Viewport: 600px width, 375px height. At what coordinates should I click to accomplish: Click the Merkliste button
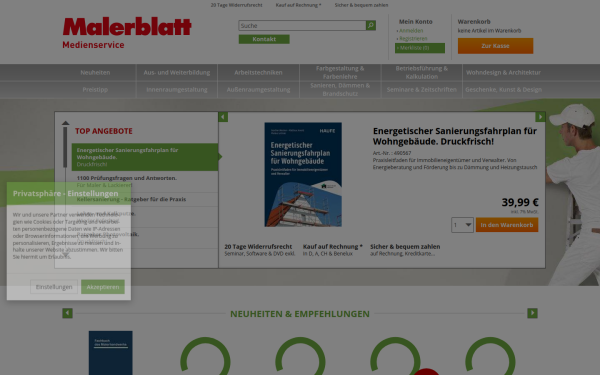[x=420, y=48]
